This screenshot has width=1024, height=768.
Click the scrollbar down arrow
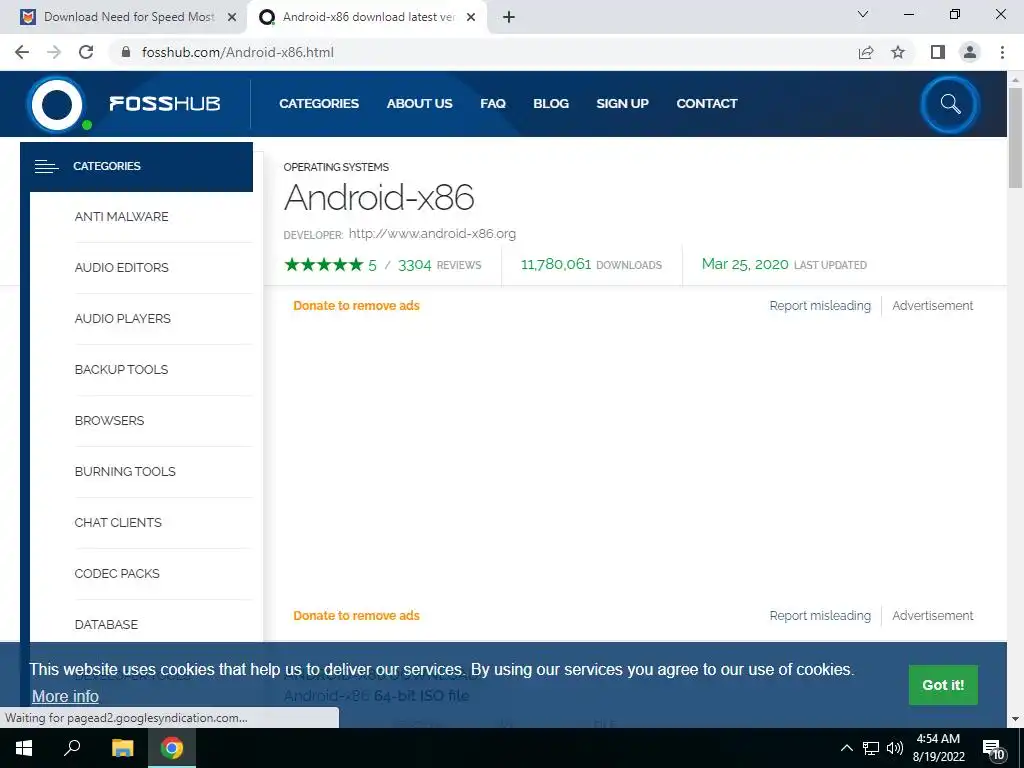point(1016,720)
